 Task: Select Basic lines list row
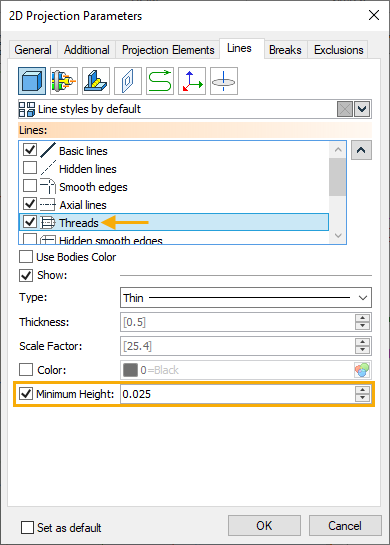coord(174,151)
